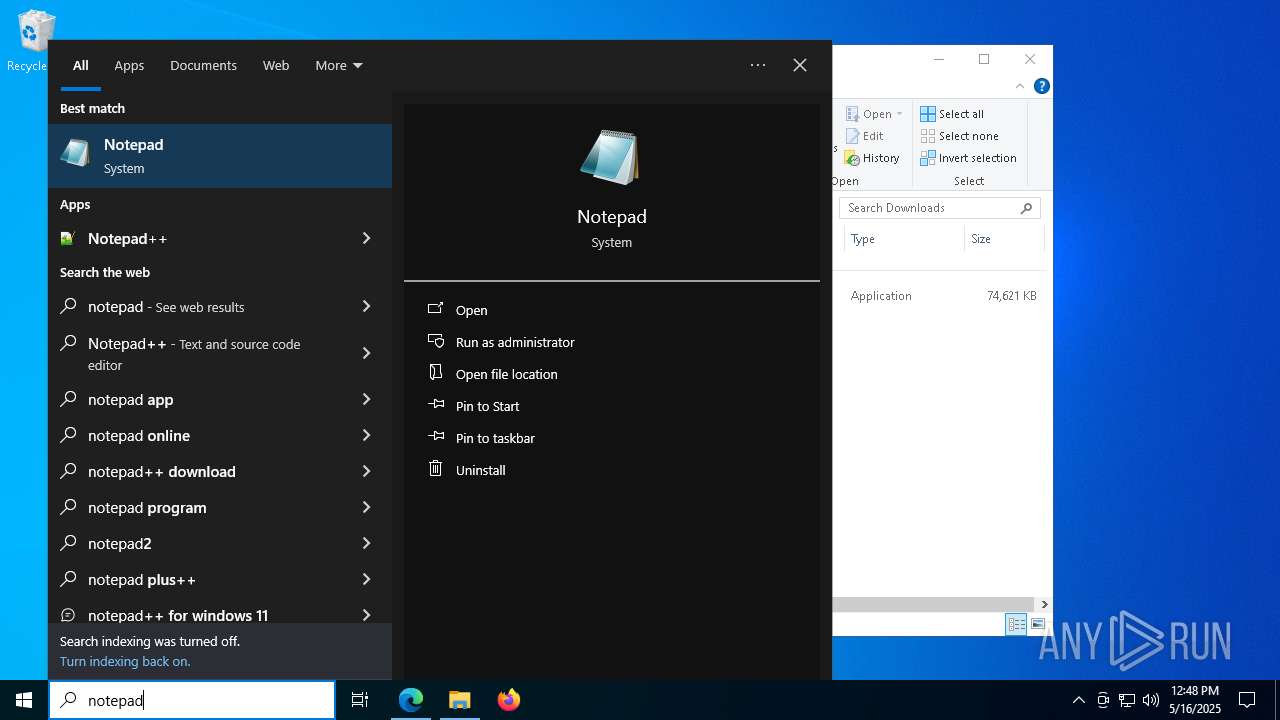This screenshot has width=1280, height=720.
Task: Show hidden tray icons chevron
Action: click(x=1078, y=700)
